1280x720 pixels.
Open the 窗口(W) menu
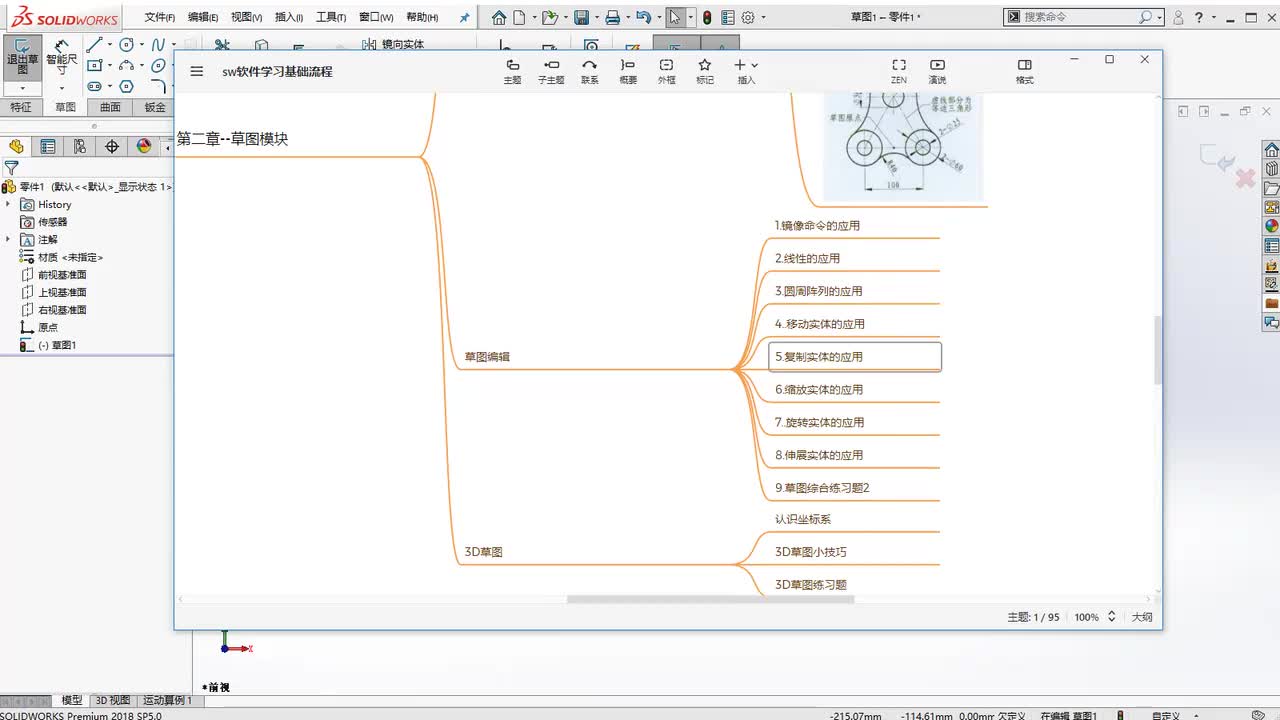[x=376, y=17]
